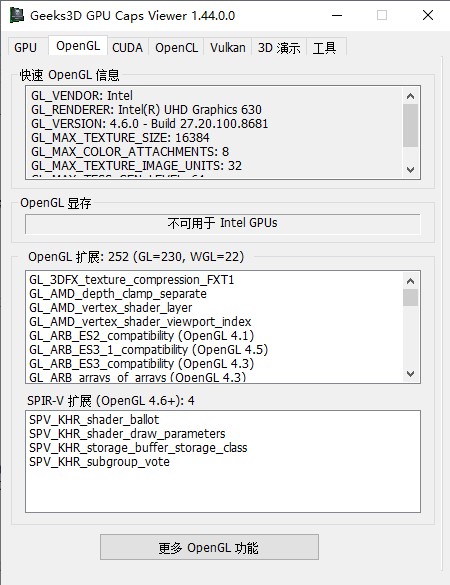This screenshot has width=450, height=585.
Task: Select SPV_KHR_shader_ballot entry
Action: click(x=94, y=420)
